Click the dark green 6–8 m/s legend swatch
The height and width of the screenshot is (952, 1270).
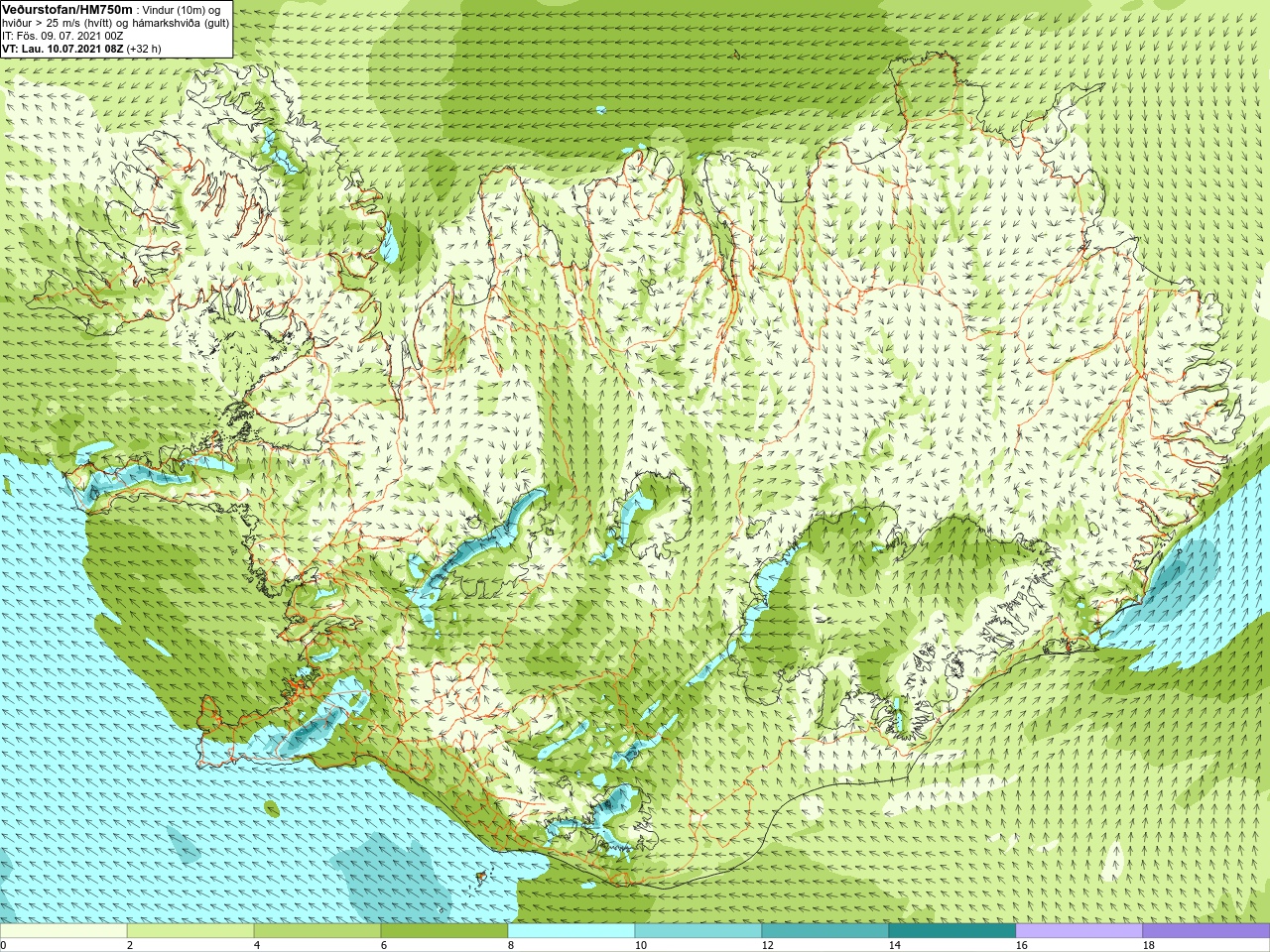(x=444, y=931)
